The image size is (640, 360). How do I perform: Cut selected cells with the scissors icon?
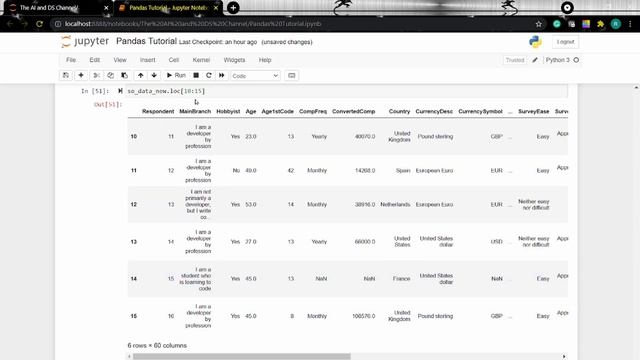[97, 76]
